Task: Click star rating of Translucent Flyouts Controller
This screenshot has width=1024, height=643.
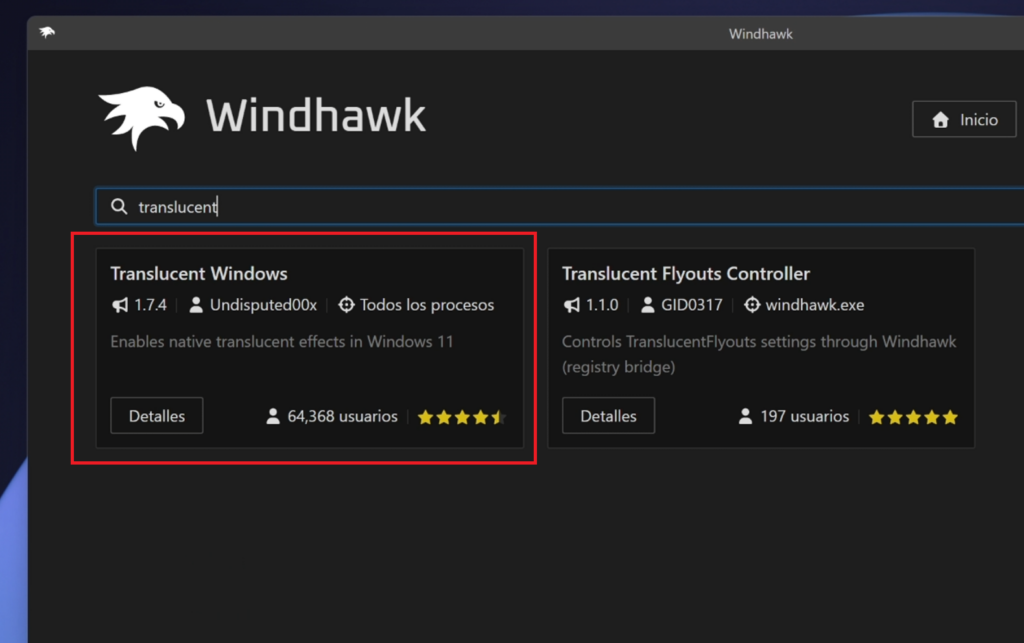Action: (x=913, y=417)
